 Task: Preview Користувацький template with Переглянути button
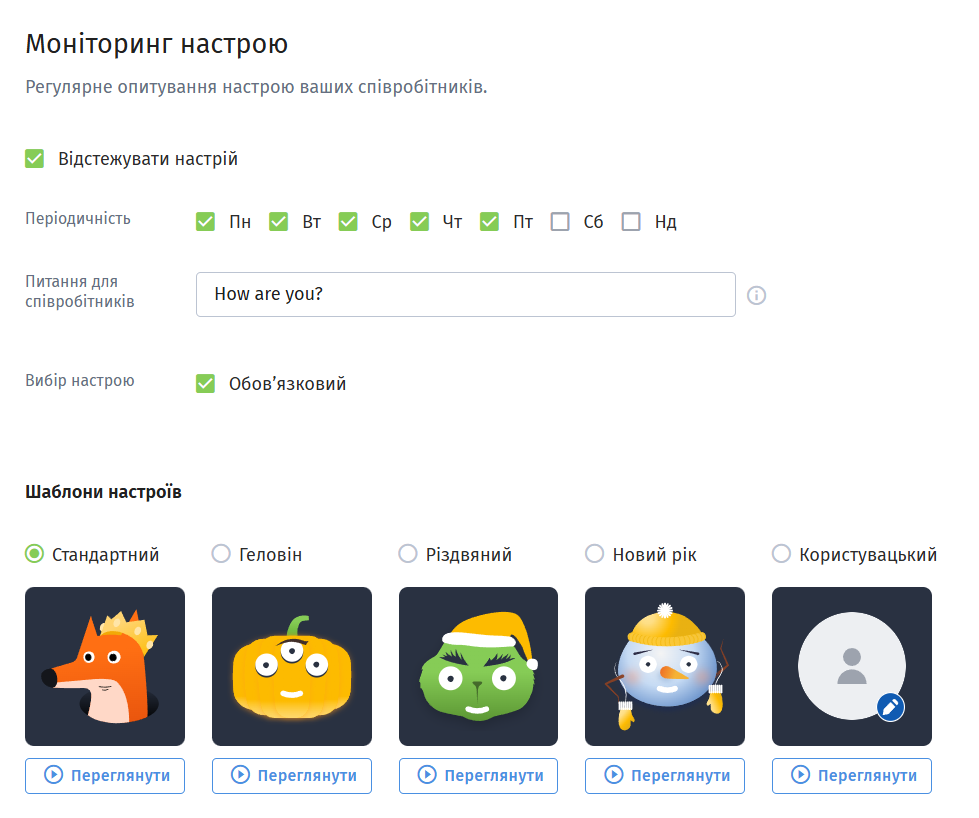pos(852,776)
